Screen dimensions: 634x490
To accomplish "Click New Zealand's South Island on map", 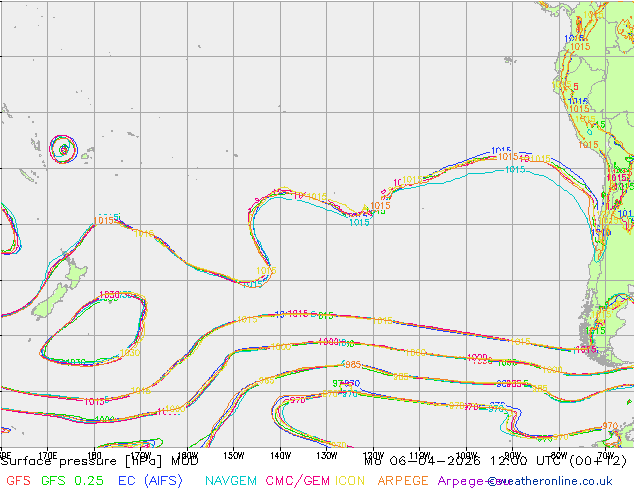I will click(x=51, y=303).
